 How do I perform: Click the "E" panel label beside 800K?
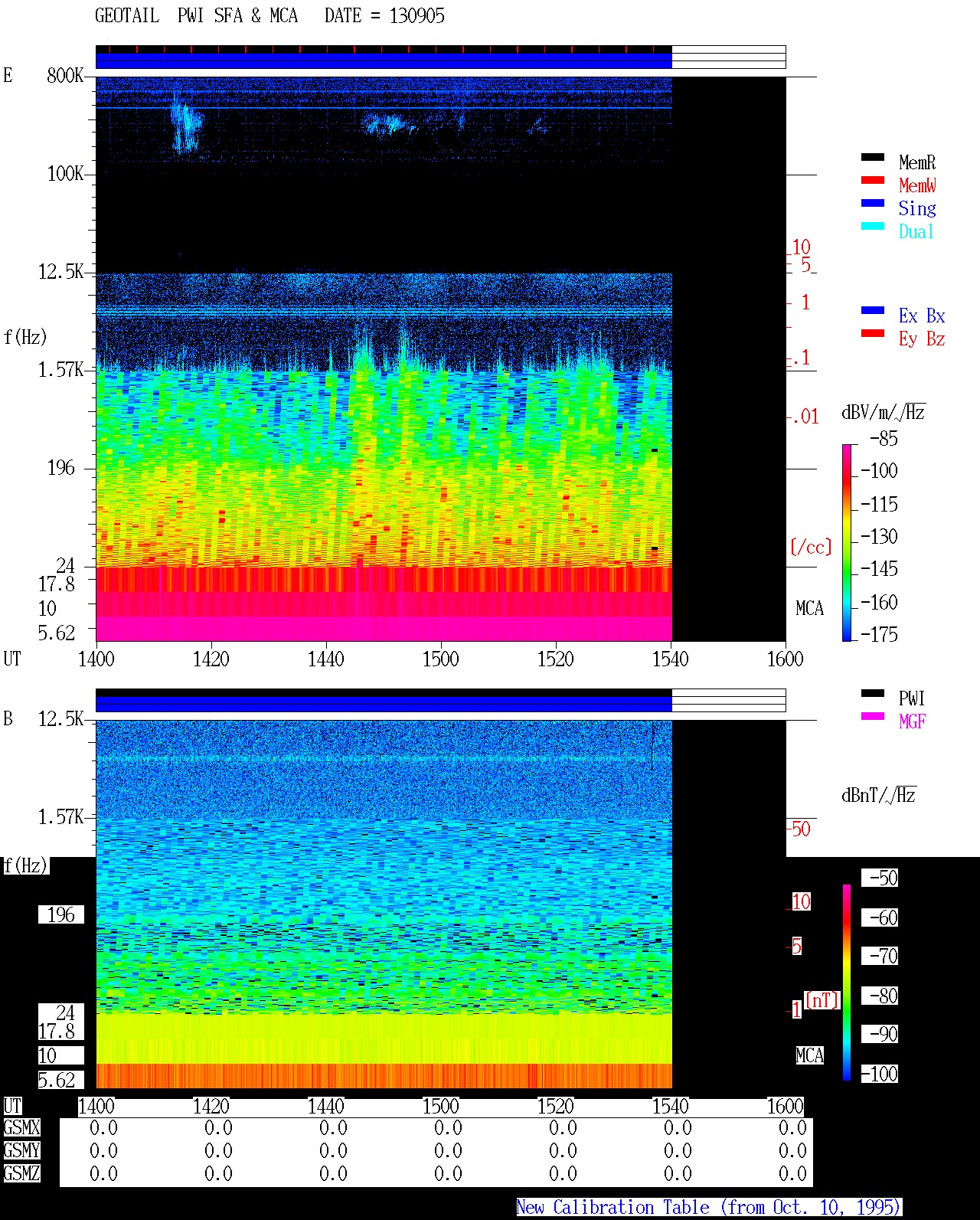pos(8,75)
